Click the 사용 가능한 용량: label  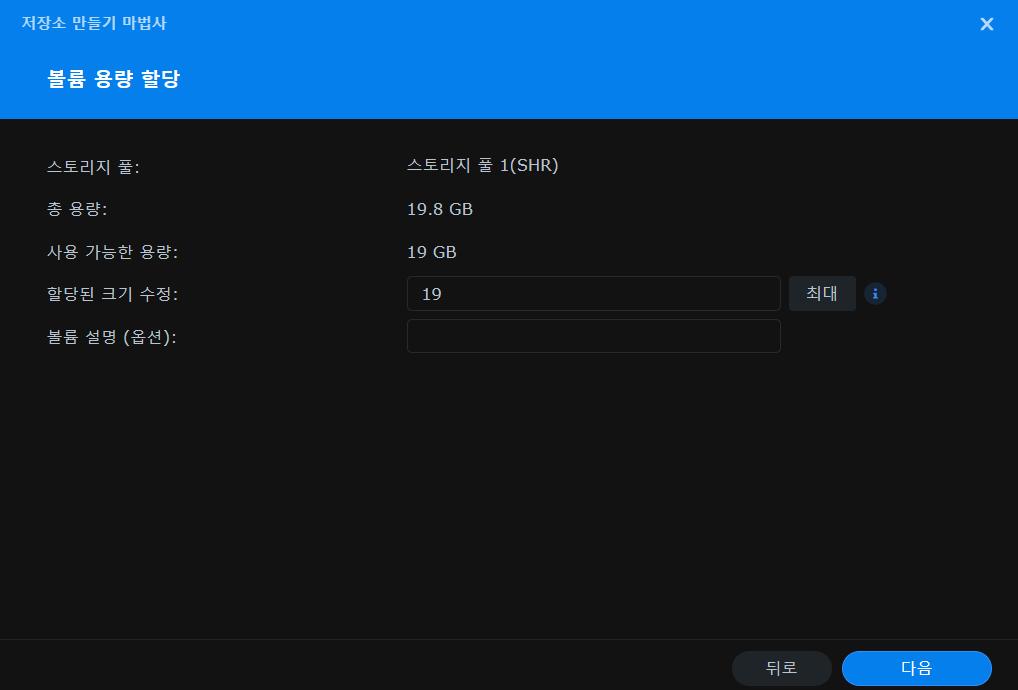pyautogui.click(x=112, y=253)
